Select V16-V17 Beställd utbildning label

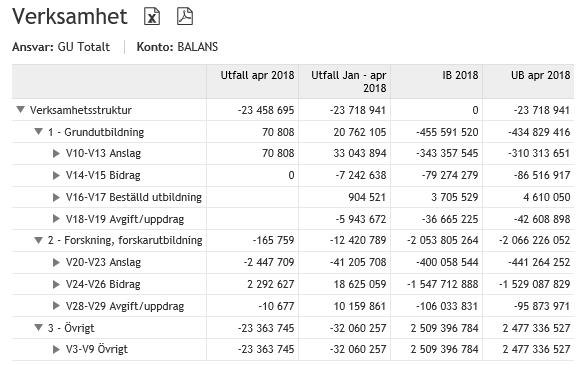click(134, 197)
